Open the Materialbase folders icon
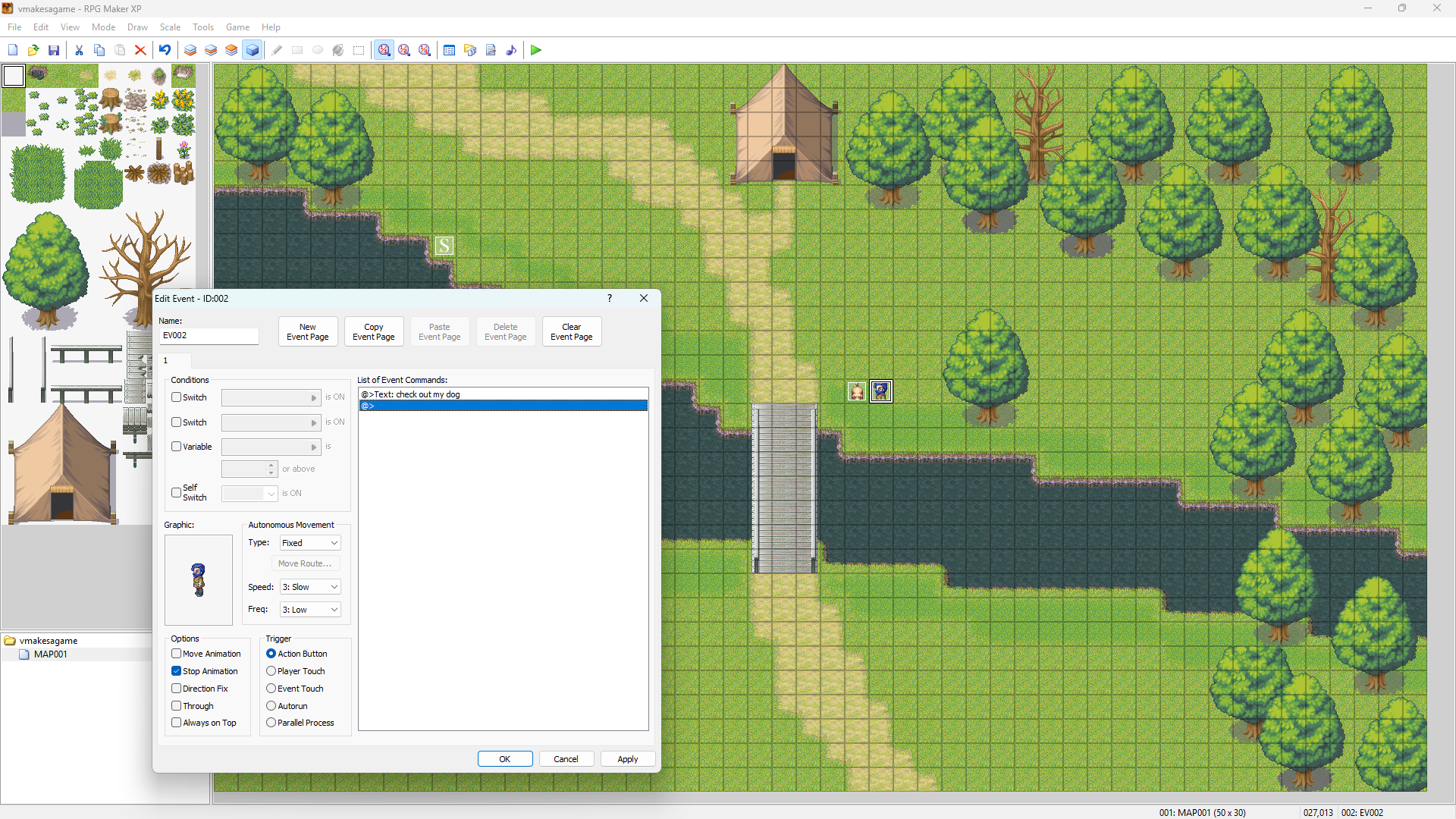Screen dimensions: 1456x819 pyautogui.click(x=470, y=50)
